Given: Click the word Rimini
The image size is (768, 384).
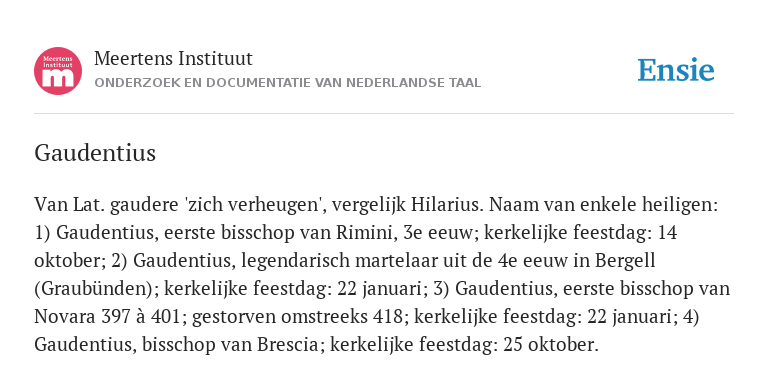Looking at the screenshot, I should tap(364, 233).
